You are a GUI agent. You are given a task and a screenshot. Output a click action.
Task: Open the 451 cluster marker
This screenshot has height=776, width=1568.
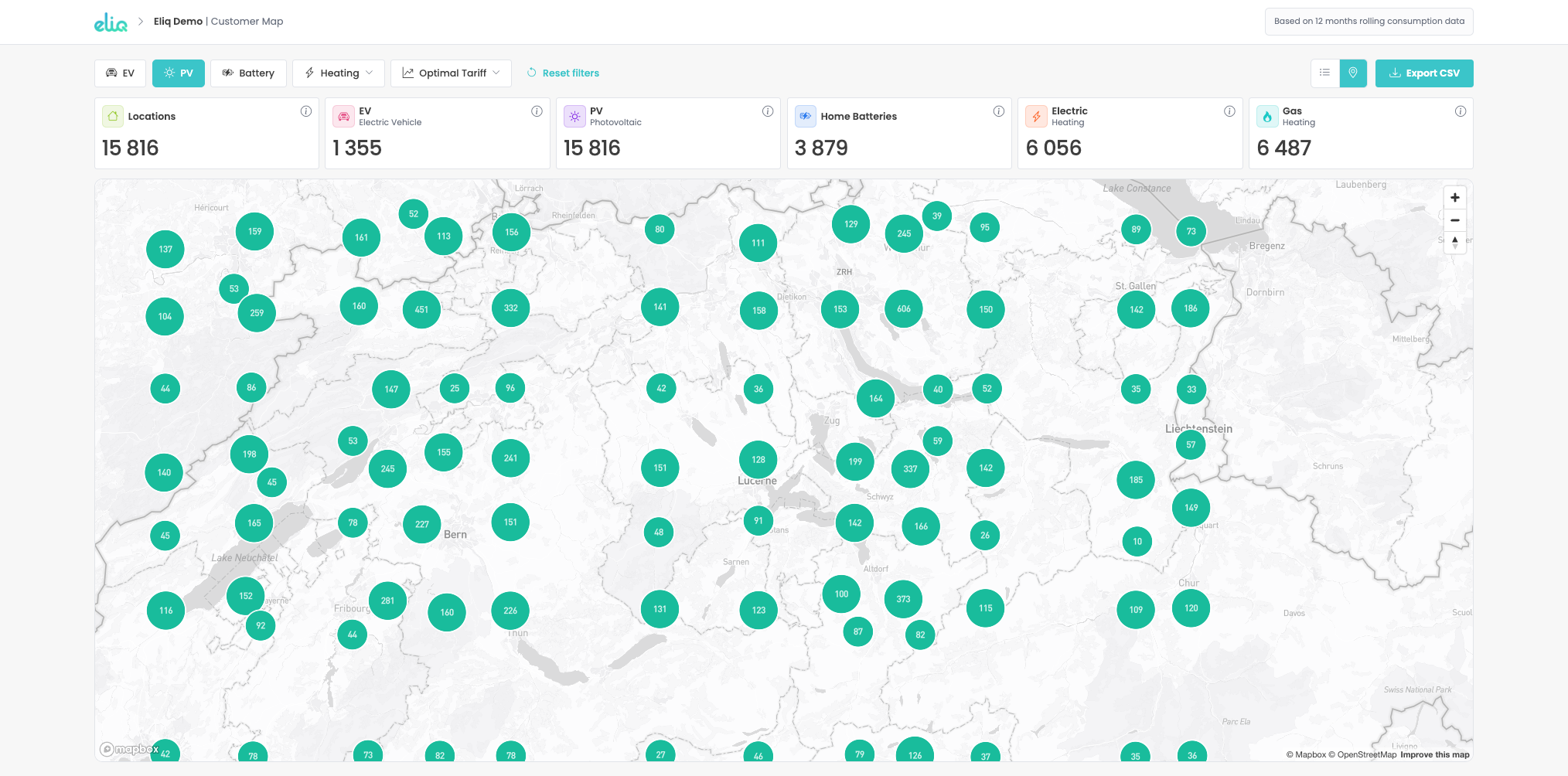[x=421, y=310]
